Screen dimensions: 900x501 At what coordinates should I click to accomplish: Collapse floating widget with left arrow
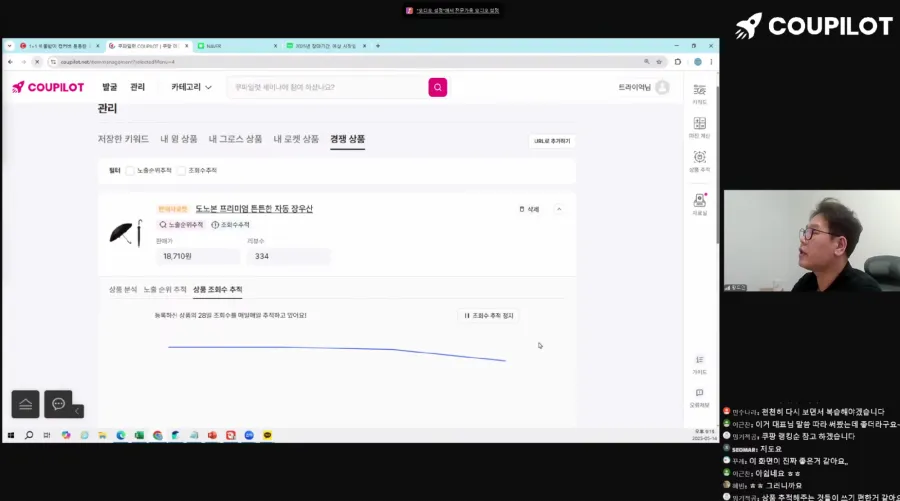point(77,411)
